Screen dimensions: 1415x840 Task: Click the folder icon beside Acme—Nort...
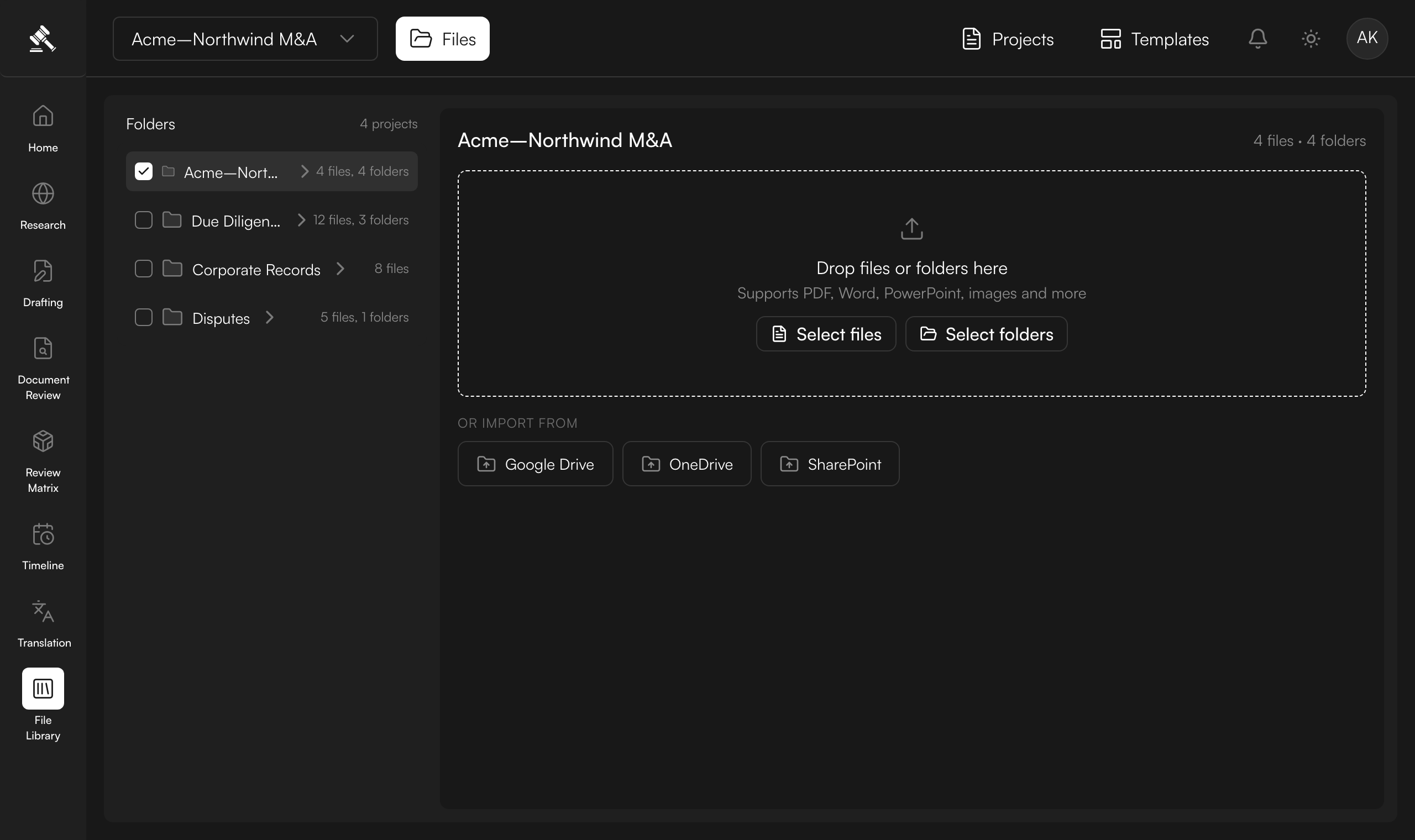tap(168, 171)
